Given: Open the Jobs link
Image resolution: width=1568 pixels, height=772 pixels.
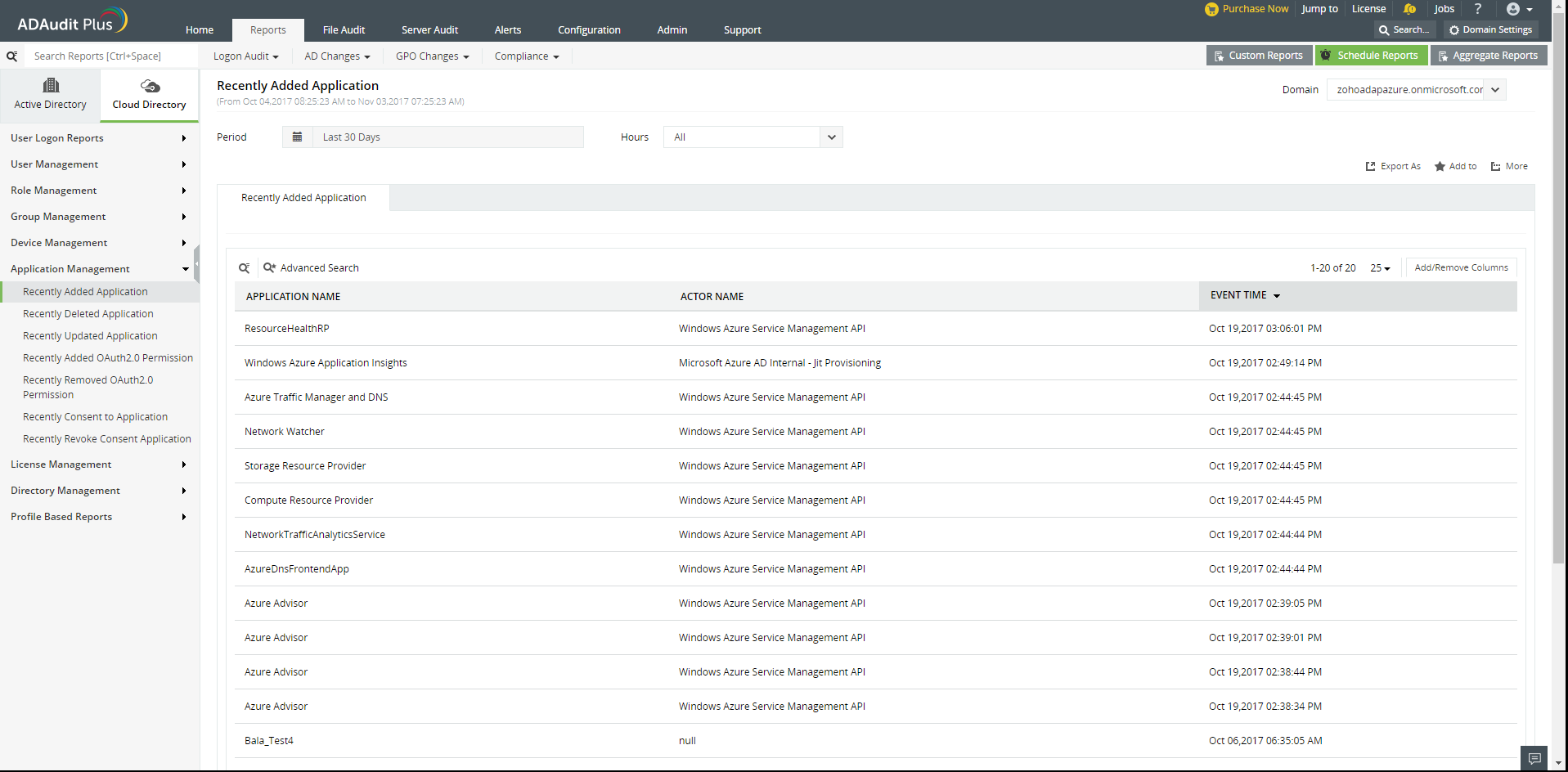Looking at the screenshot, I should (1444, 9).
